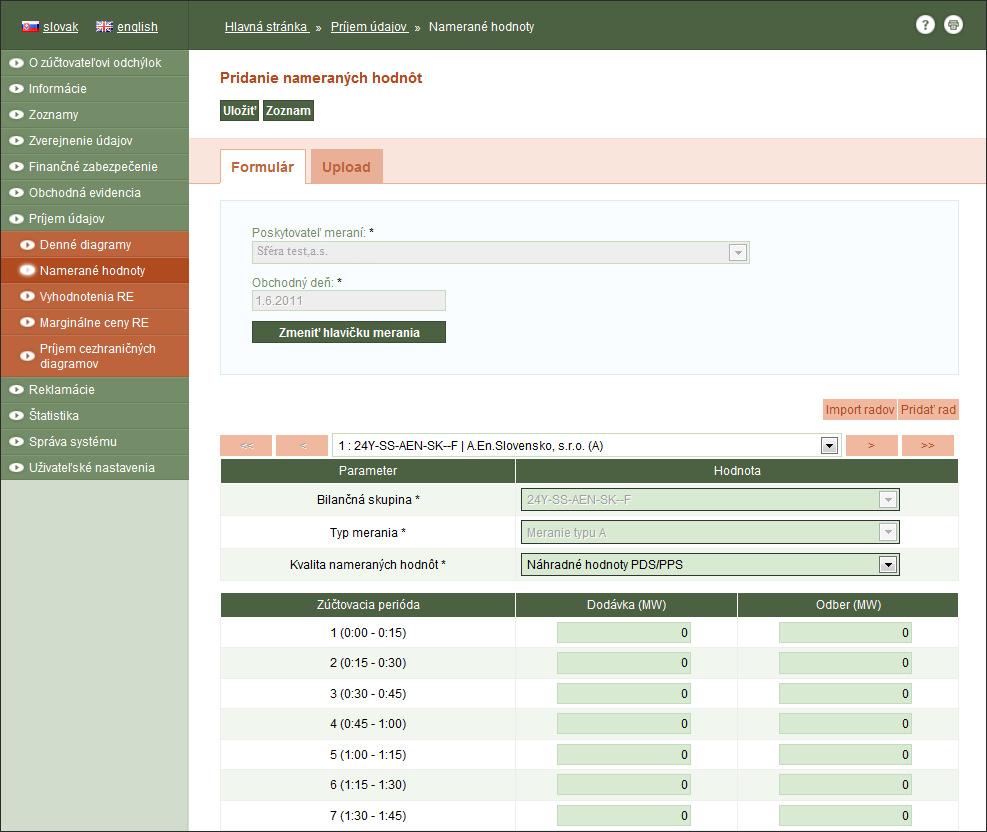The width and height of the screenshot is (987, 832).
Task: Switch to the Upload tab
Action: click(346, 167)
